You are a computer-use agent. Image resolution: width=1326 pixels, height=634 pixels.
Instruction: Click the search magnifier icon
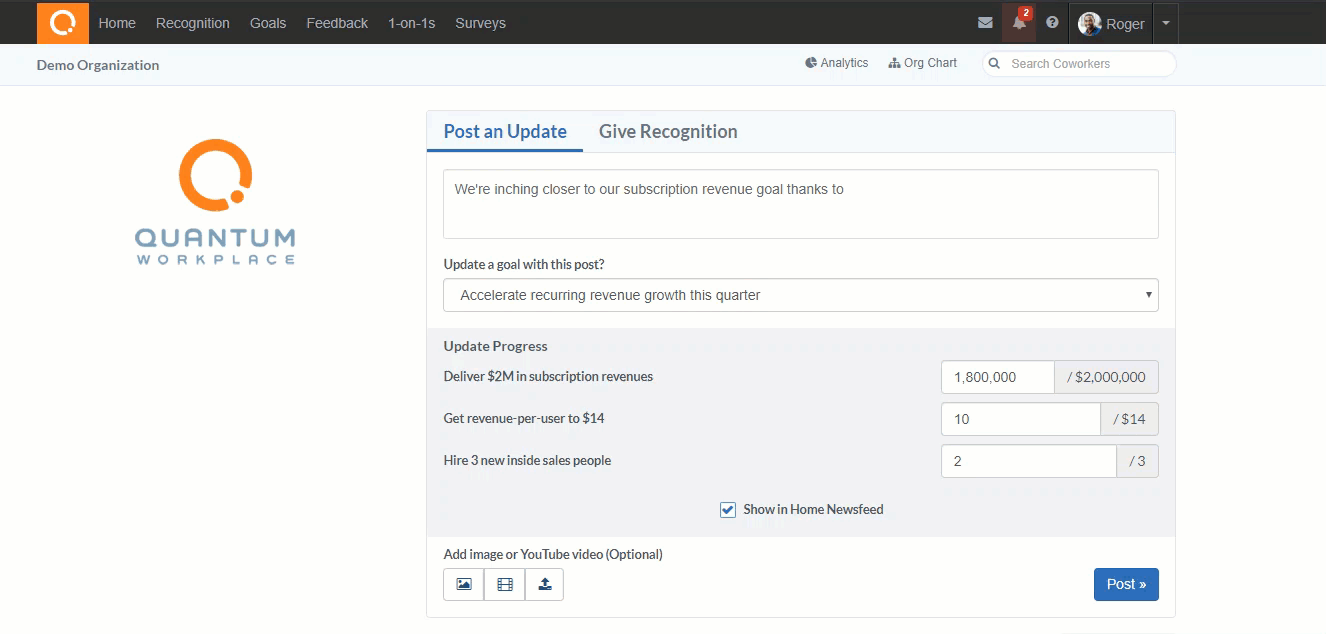995,64
